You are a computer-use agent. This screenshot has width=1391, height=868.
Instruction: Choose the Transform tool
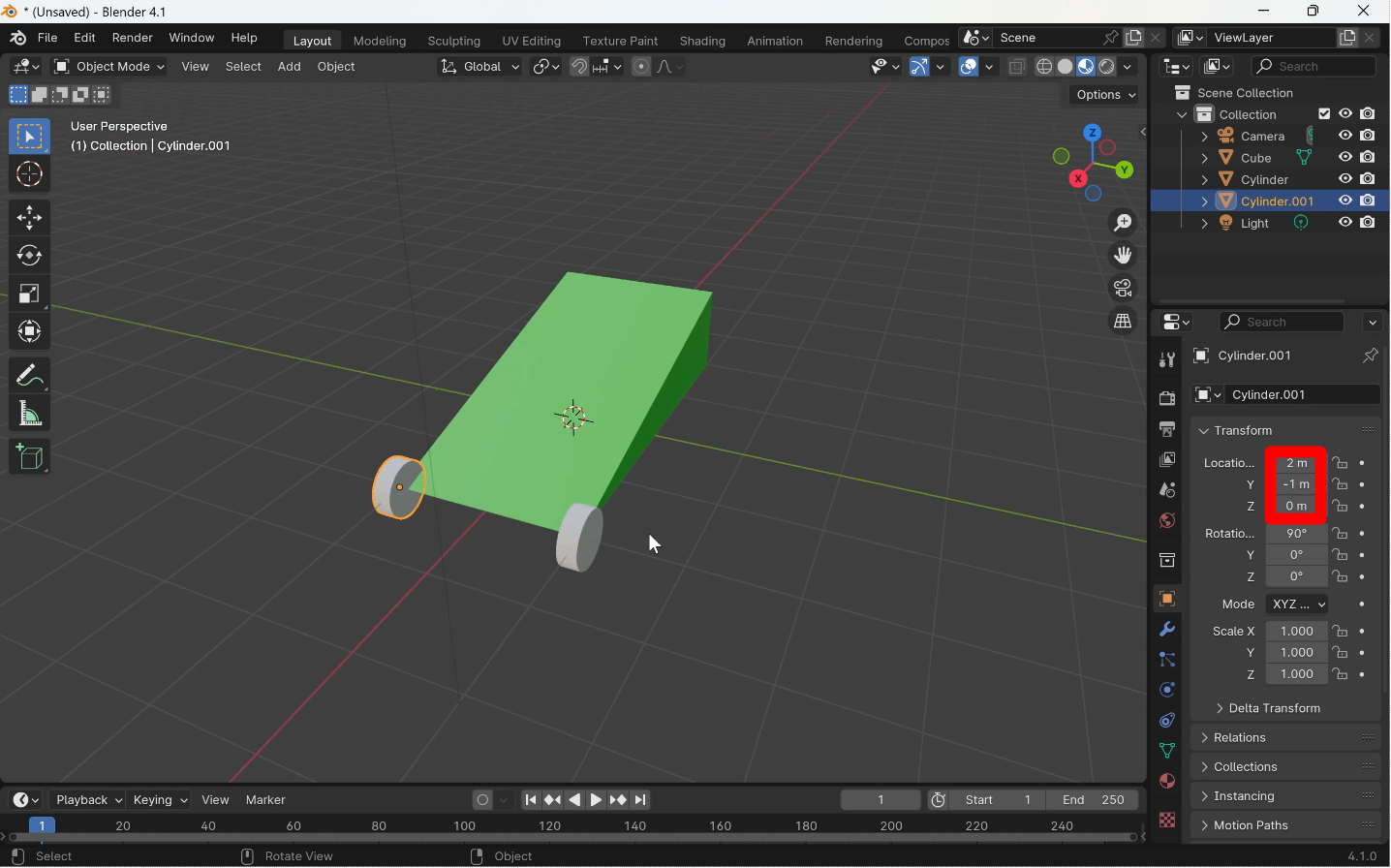tap(29, 332)
